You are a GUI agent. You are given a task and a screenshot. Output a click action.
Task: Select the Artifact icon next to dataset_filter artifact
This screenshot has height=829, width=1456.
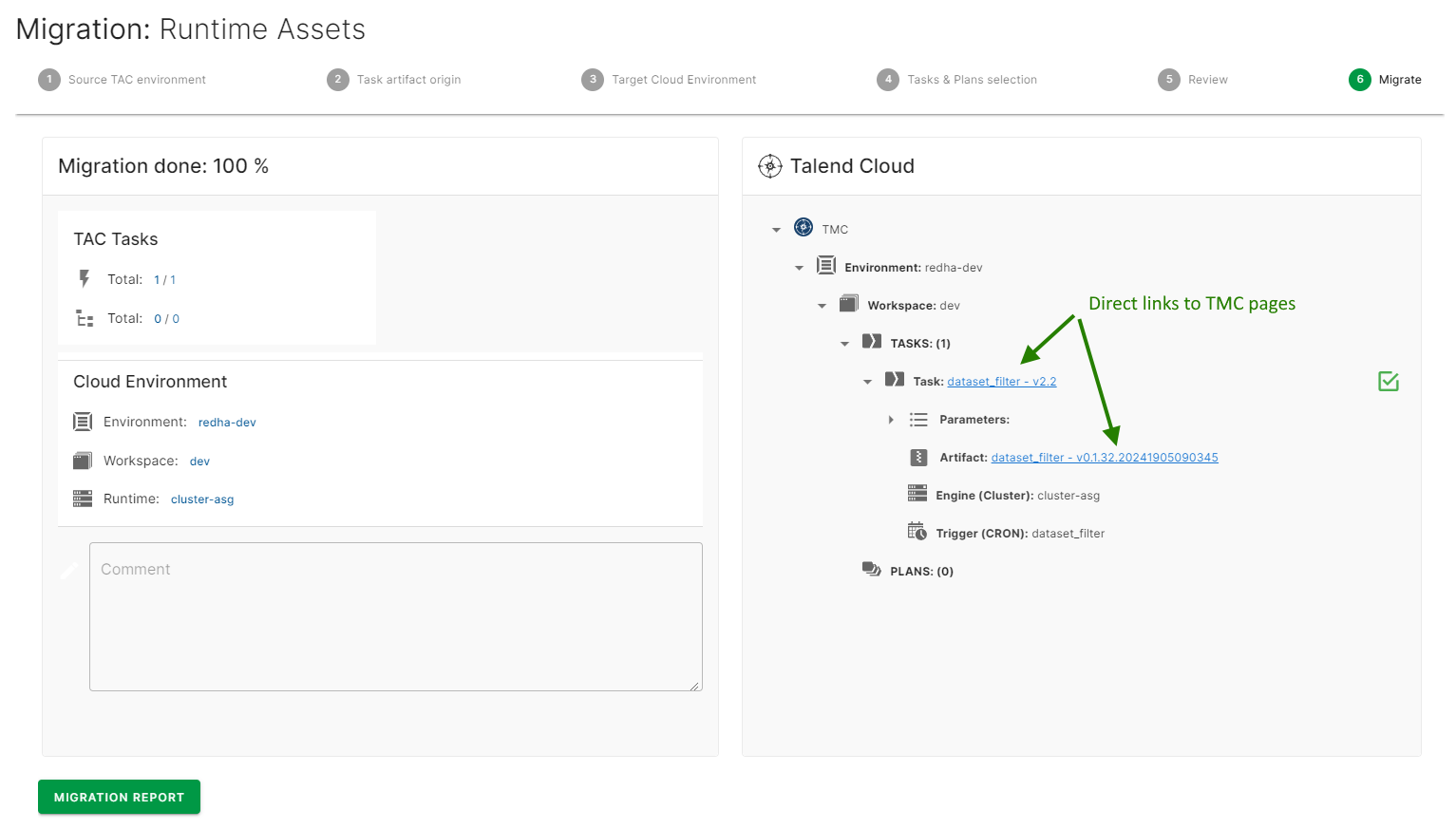[918, 457]
